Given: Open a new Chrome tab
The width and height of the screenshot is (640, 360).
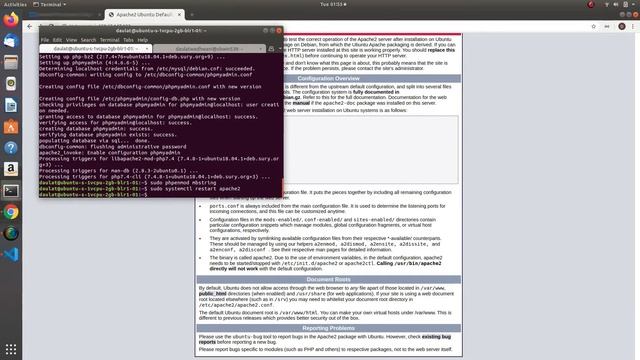Looking at the screenshot, I should click(192, 15).
